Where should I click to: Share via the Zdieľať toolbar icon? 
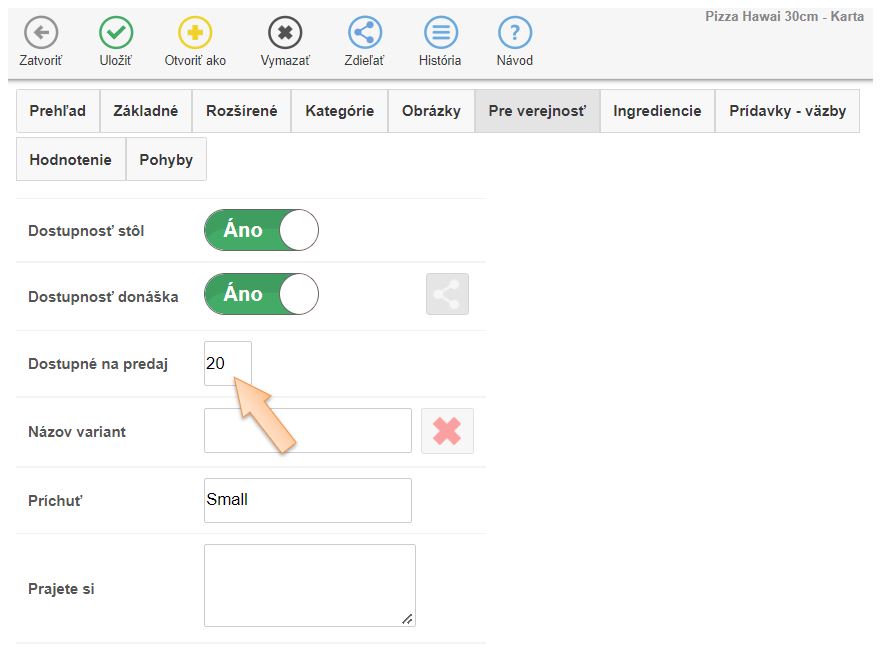pyautogui.click(x=365, y=33)
